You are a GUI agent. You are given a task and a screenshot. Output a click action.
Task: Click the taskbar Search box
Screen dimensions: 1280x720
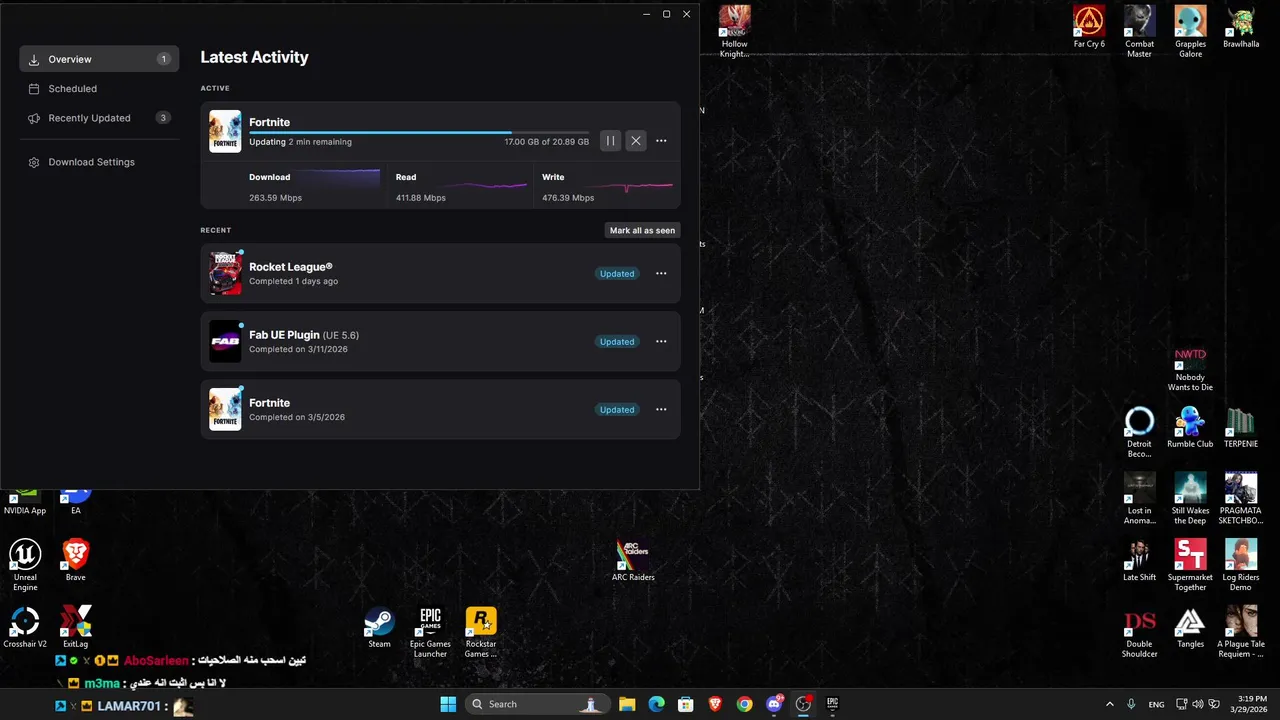(x=537, y=704)
